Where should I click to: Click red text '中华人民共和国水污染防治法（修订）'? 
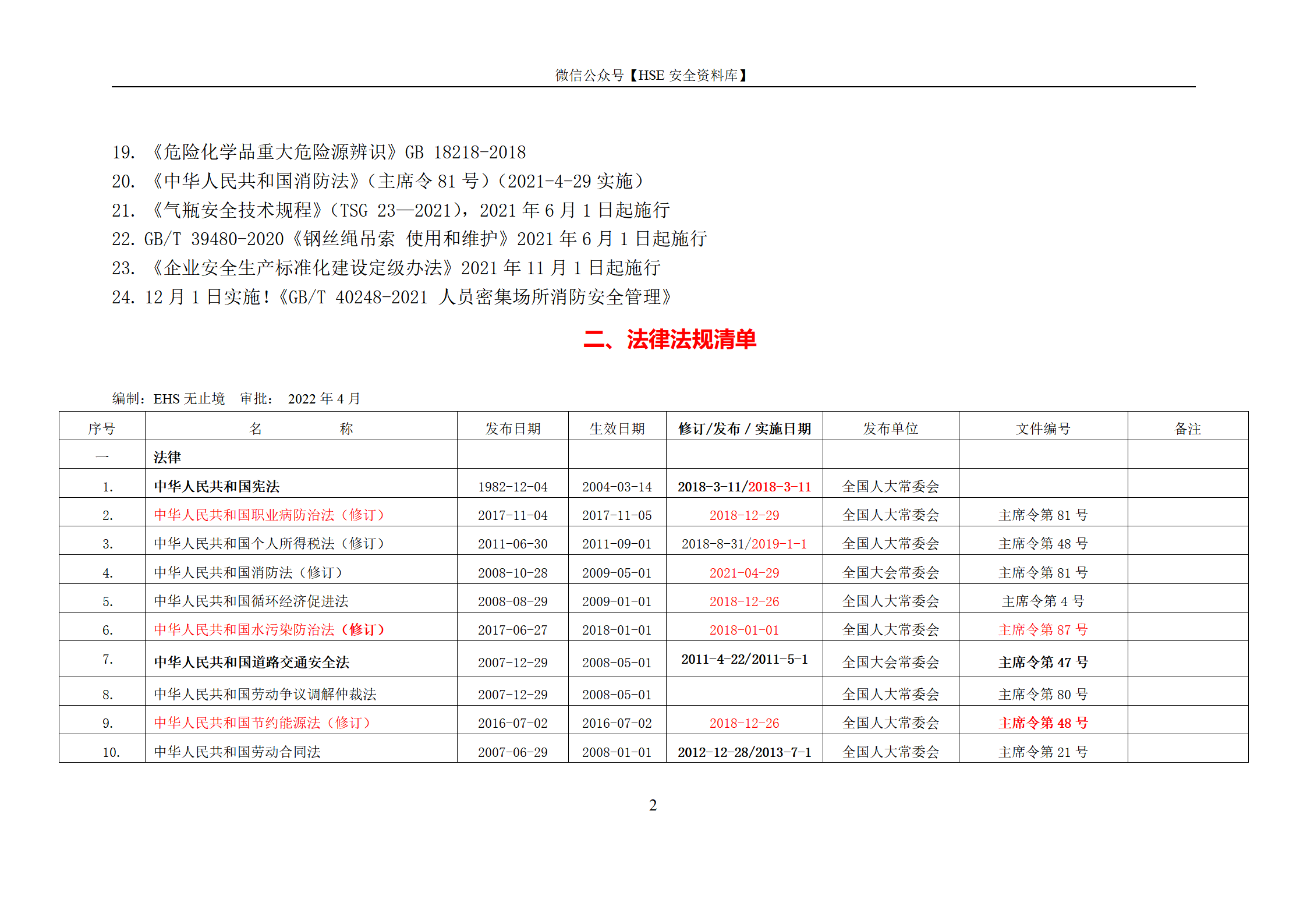pyautogui.click(x=269, y=630)
